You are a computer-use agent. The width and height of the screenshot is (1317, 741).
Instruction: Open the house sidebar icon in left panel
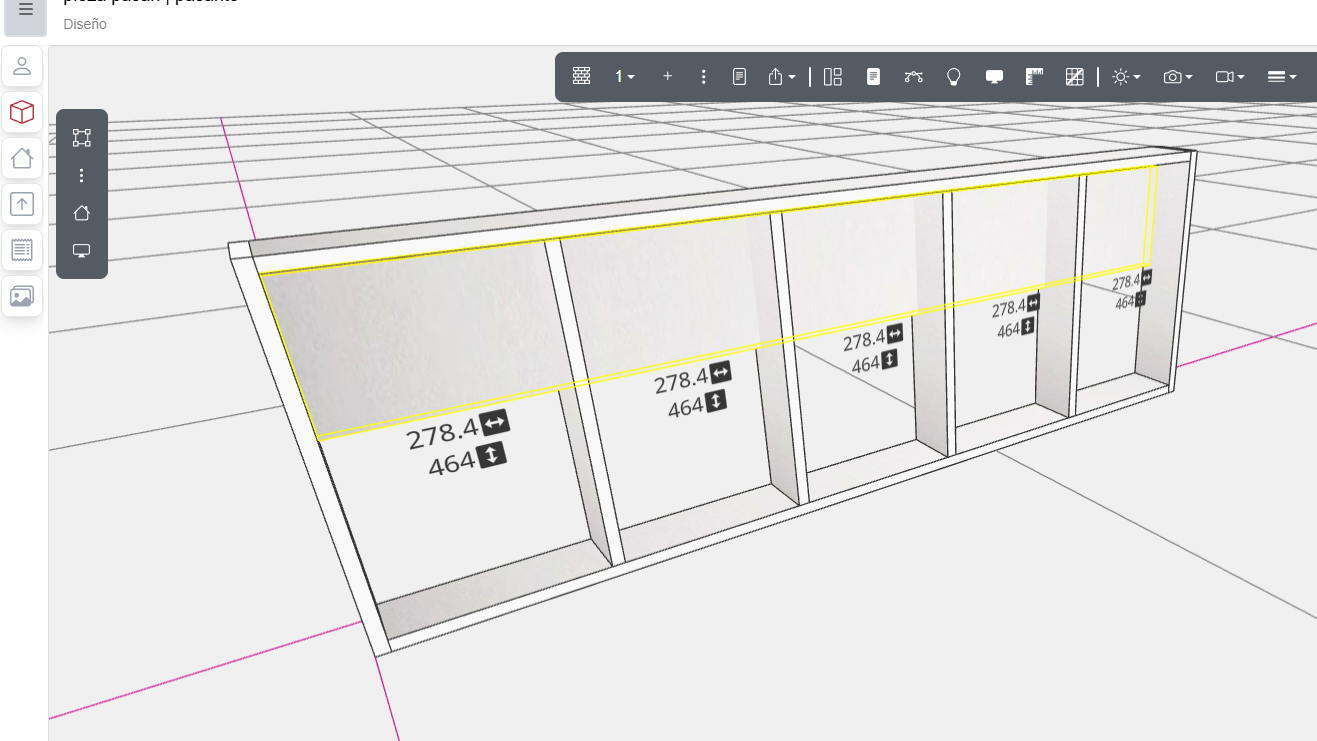point(22,158)
